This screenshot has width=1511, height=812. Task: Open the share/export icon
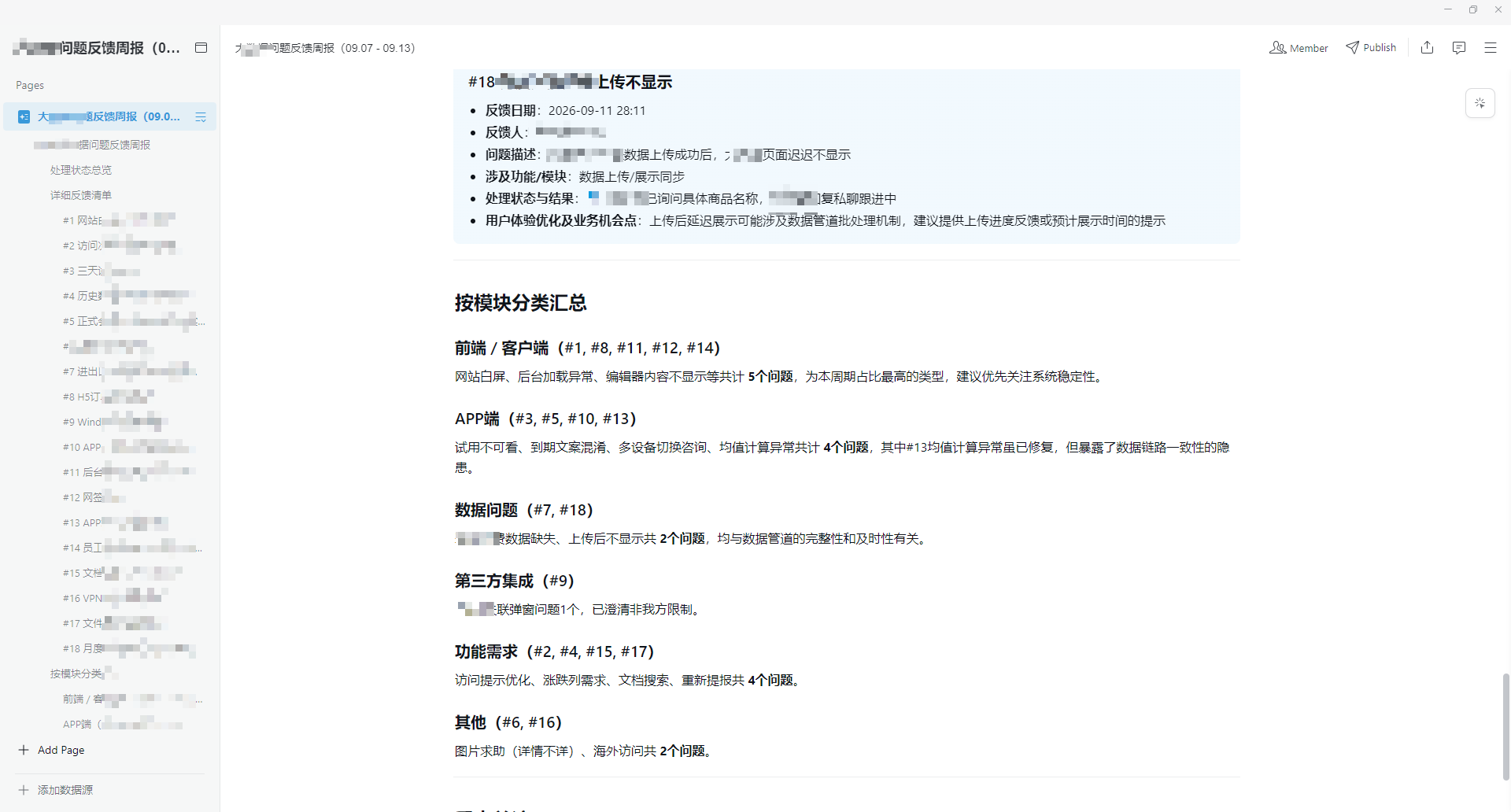click(x=1427, y=48)
